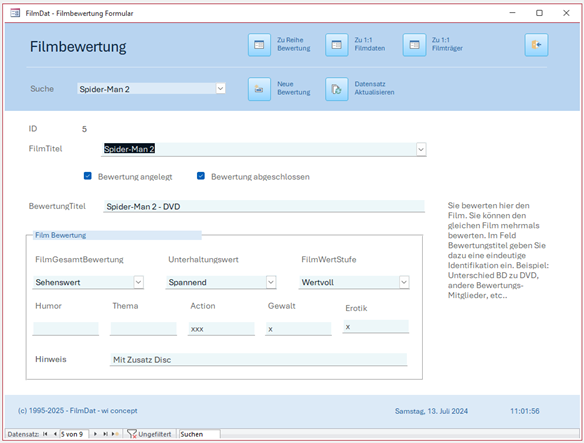Open the Zu 1:1 Filmdaten form
The width and height of the screenshot is (584, 443).
[337, 45]
